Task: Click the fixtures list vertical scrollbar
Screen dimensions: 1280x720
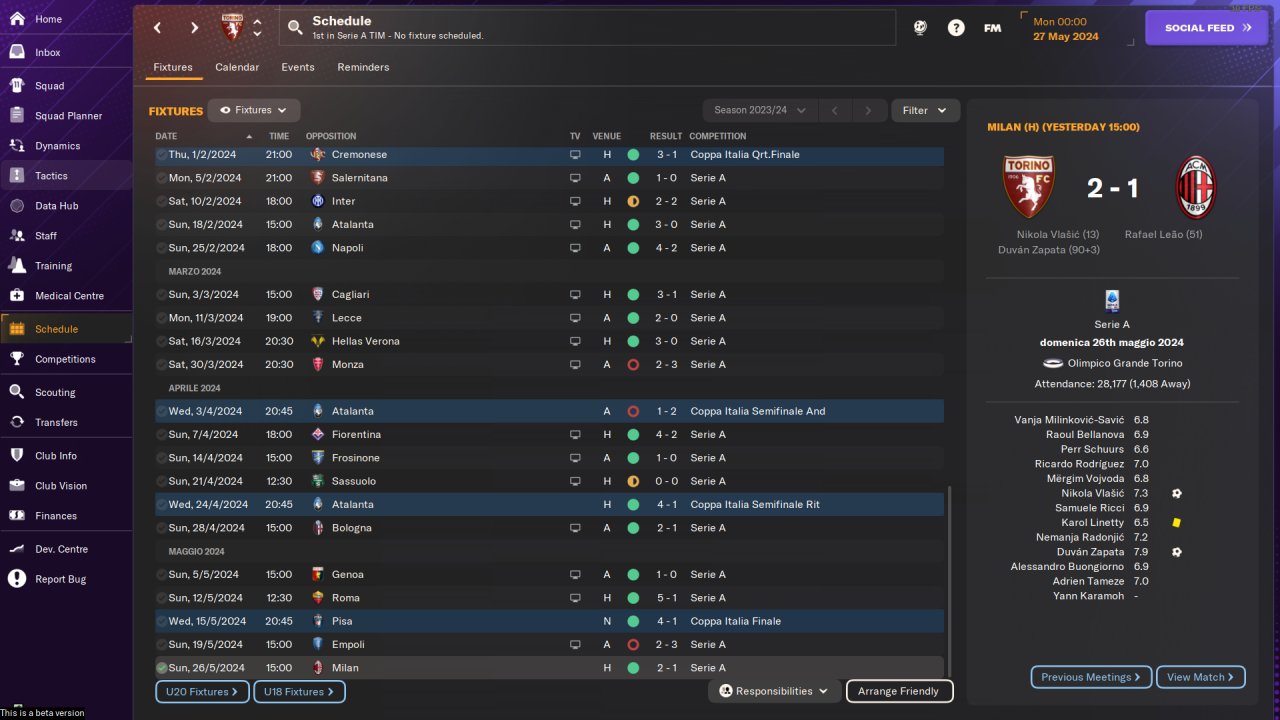Action: [949, 582]
